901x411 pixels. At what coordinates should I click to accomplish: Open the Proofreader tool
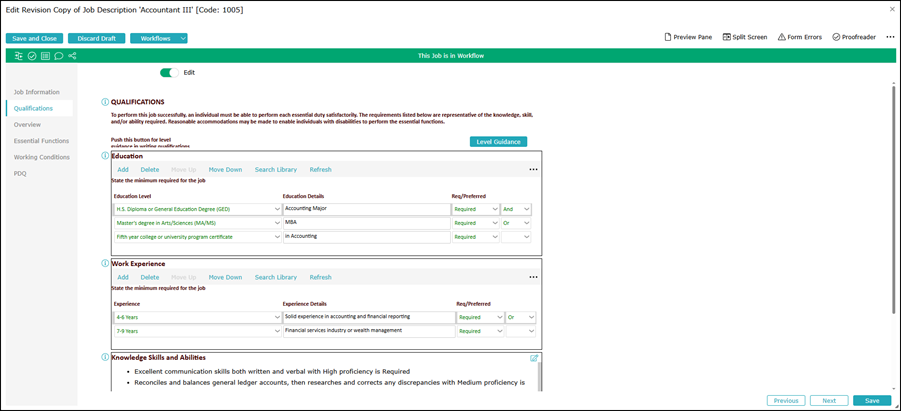(x=854, y=37)
